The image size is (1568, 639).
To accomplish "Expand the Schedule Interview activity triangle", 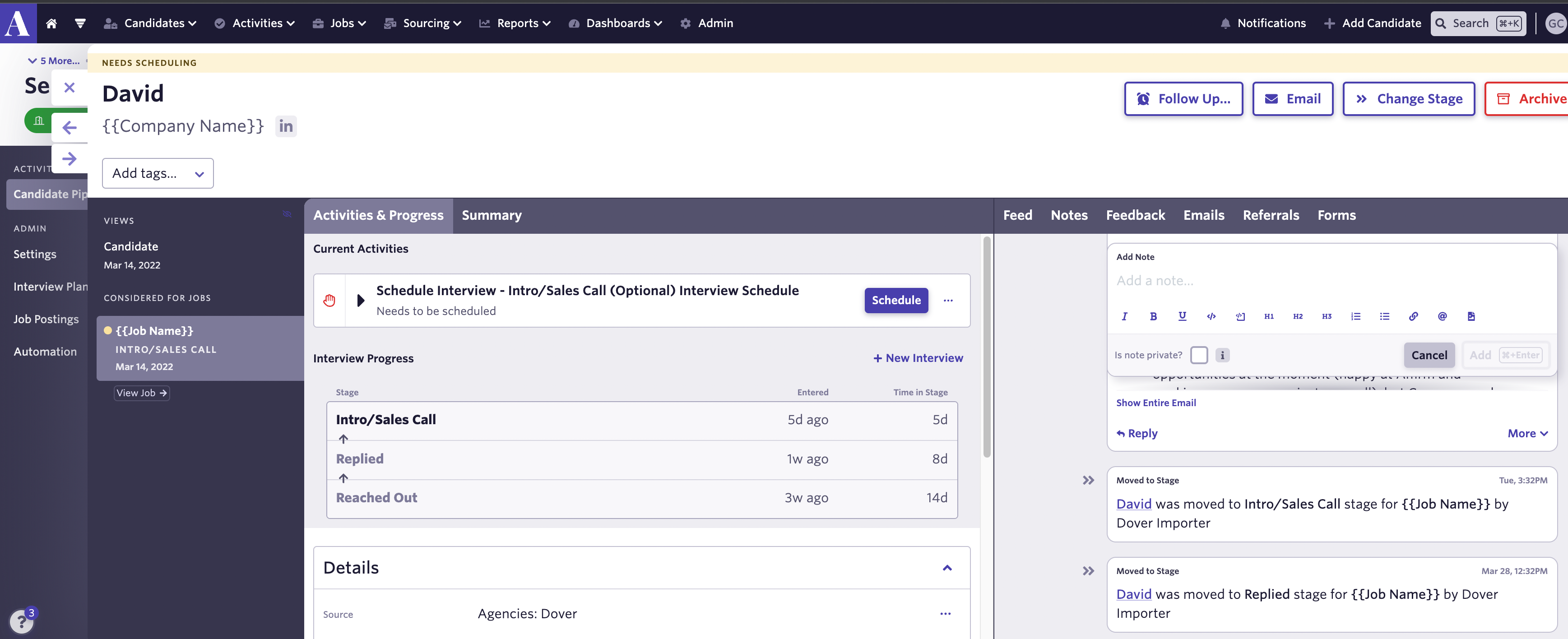I will (x=360, y=300).
